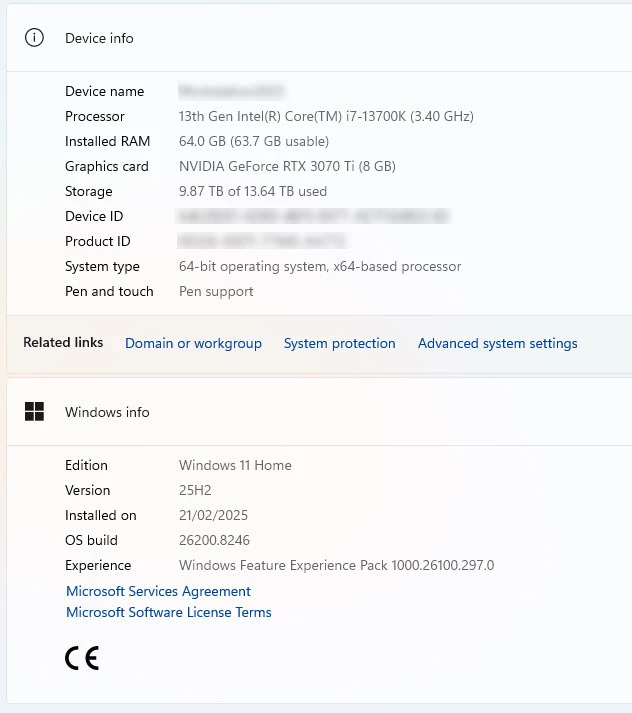The height and width of the screenshot is (713, 632).
Task: Click the NVIDIA GeForce RTX 3070 Ti text
Action: 287,166
